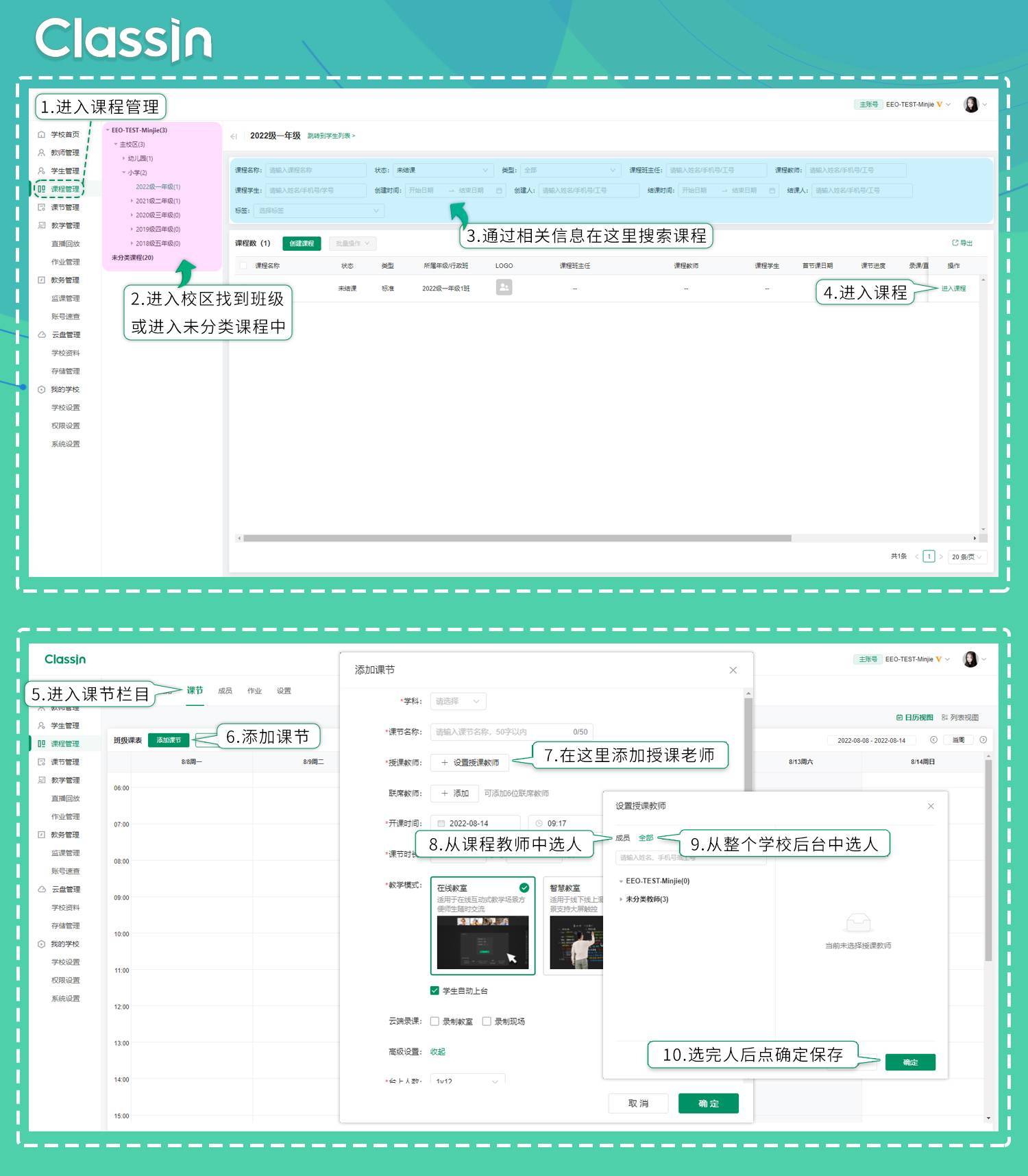Screen dimensions: 1028x1176
Task: Click 进入课程 link in course row
Action: pyautogui.click(x=953, y=289)
